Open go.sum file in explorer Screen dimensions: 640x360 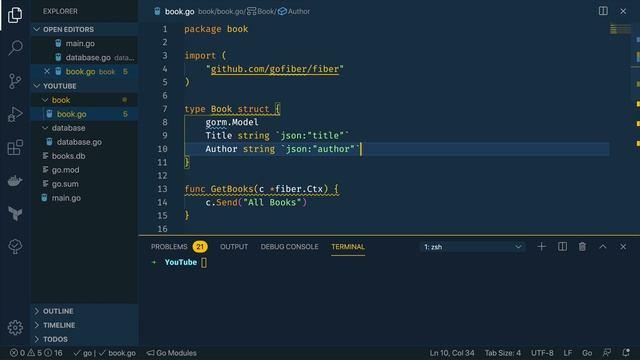pos(84,184)
